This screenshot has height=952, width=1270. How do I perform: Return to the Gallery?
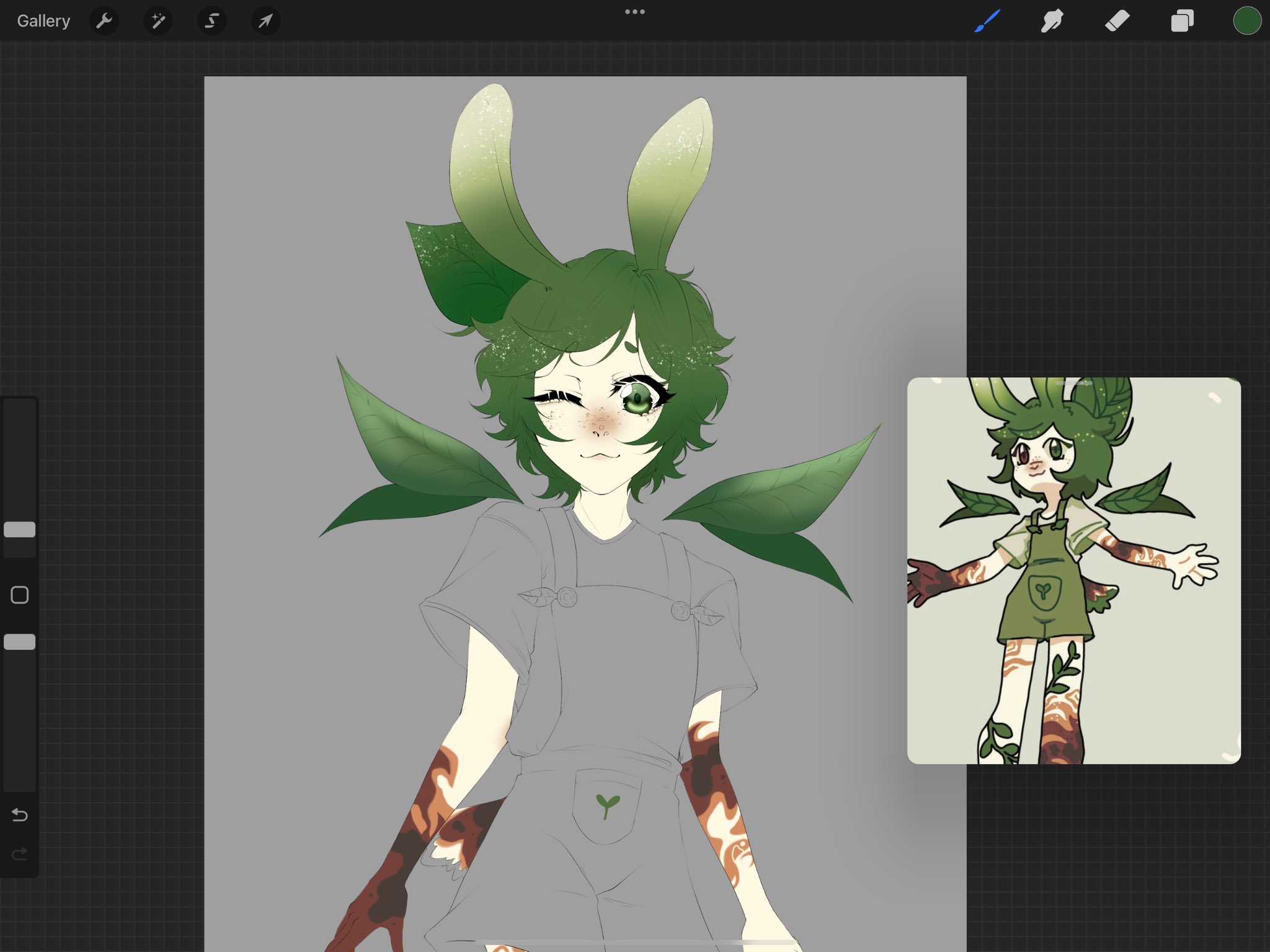[x=43, y=21]
